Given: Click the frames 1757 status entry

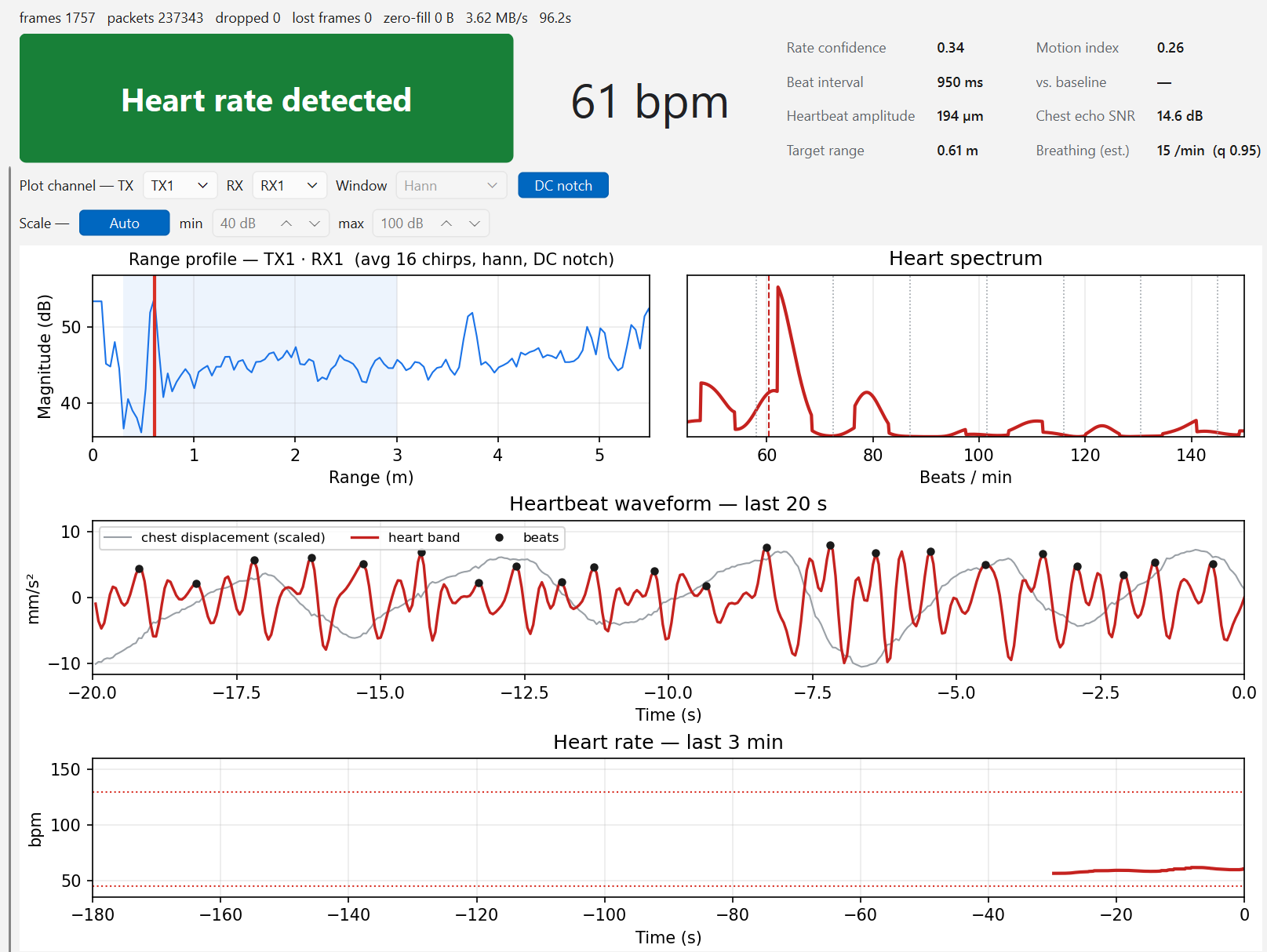Looking at the screenshot, I should (x=57, y=18).
